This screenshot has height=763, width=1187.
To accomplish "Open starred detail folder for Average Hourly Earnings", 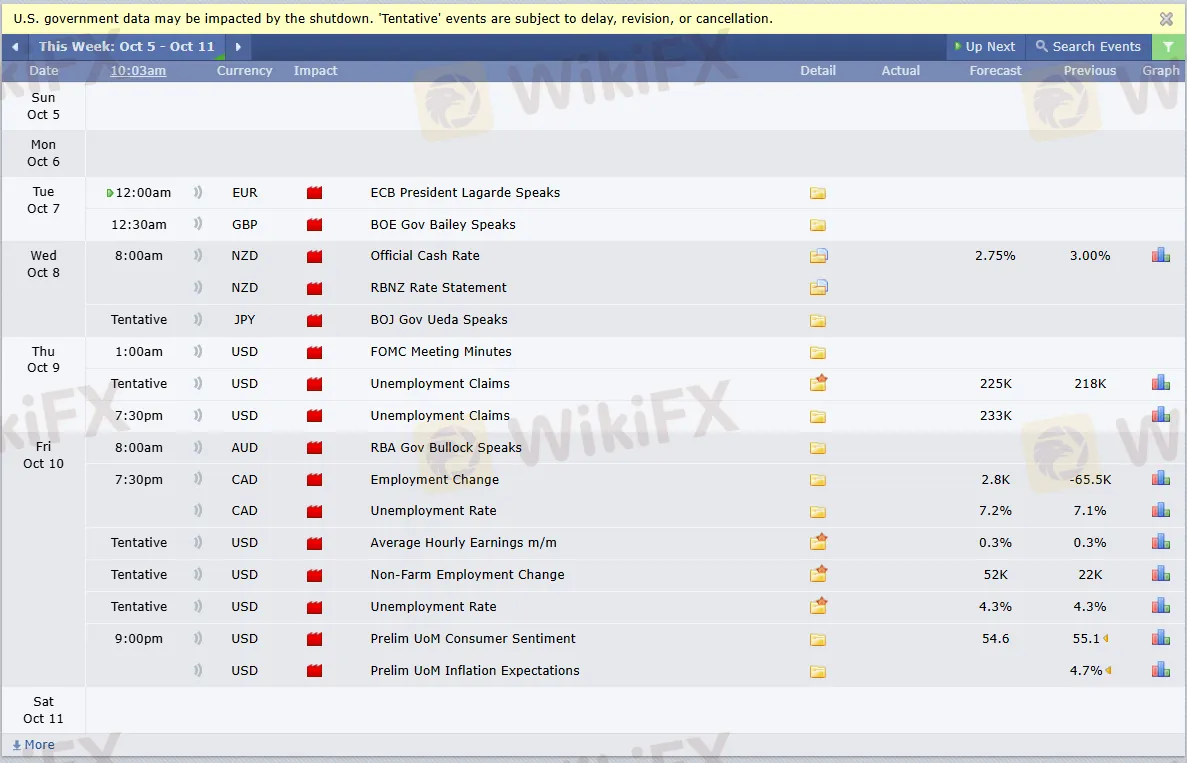I will (x=818, y=543).
